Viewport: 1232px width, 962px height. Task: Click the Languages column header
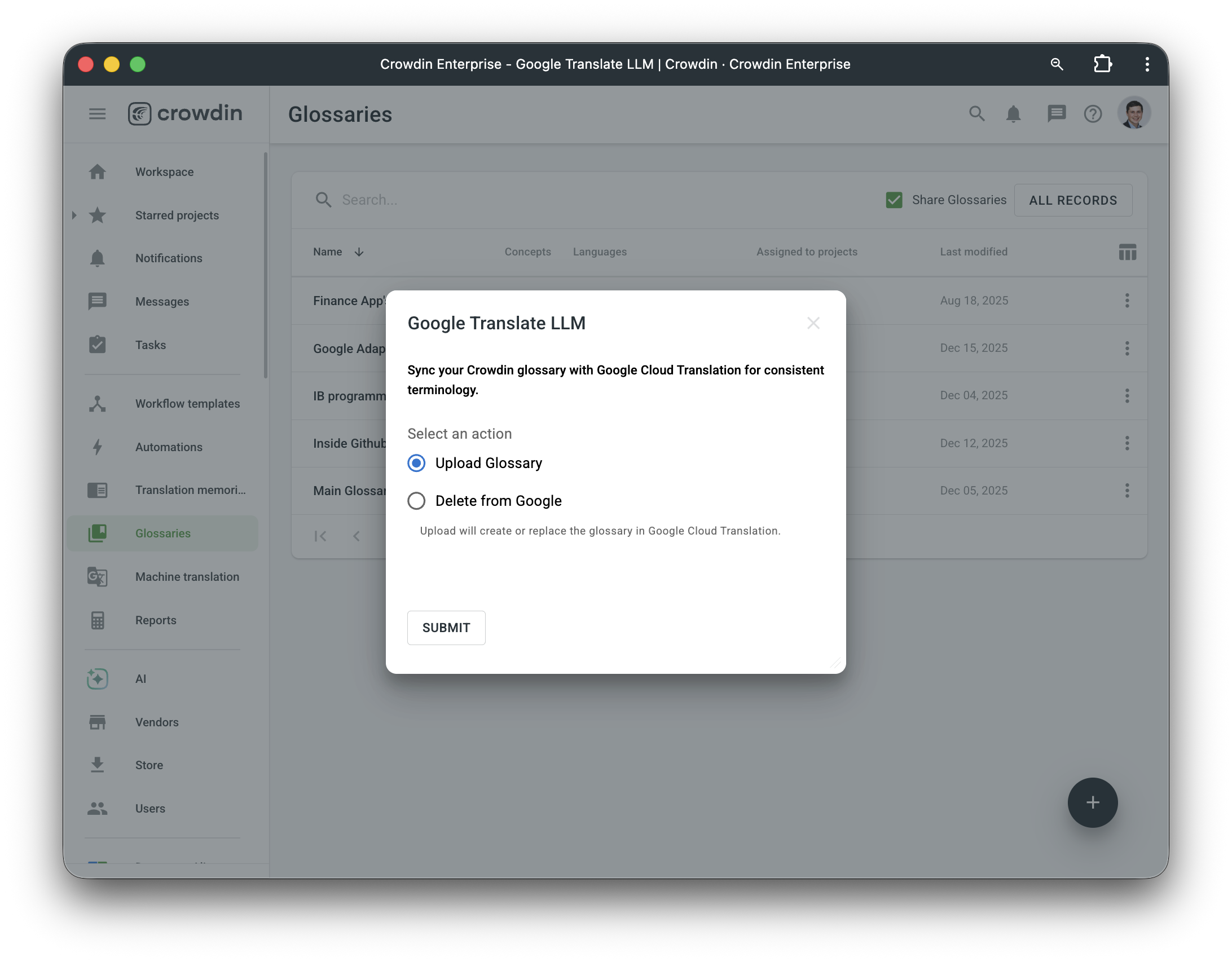coord(600,252)
